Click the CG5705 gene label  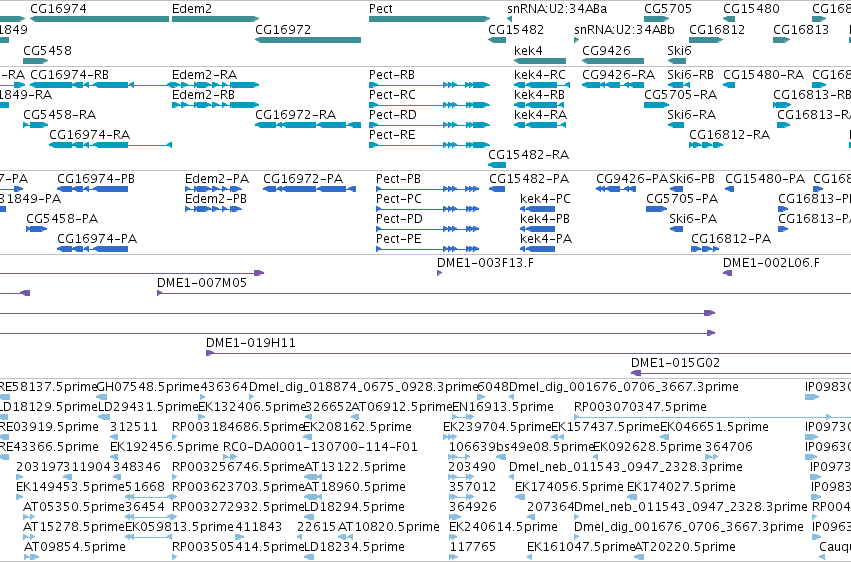click(668, 9)
